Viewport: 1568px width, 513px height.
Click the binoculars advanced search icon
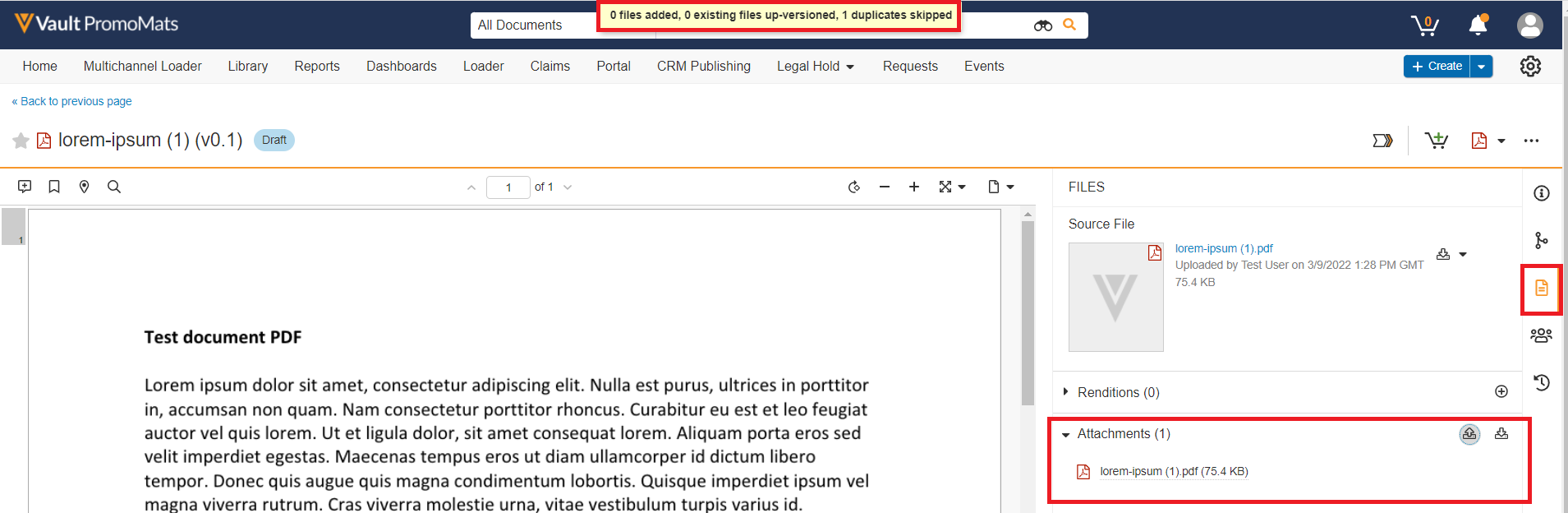(x=1042, y=25)
